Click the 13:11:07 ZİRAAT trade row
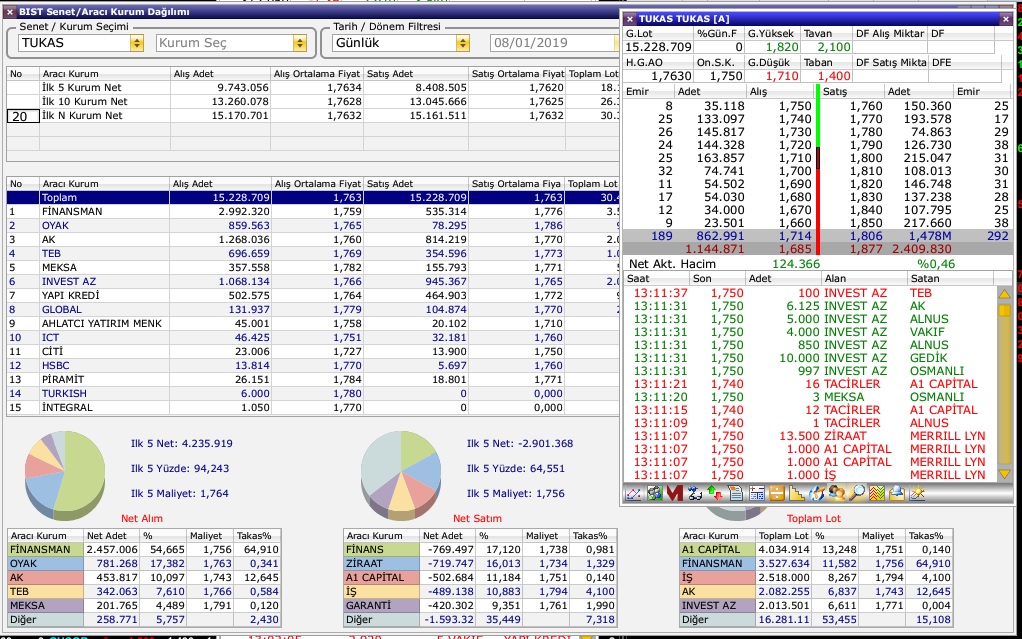 (x=810, y=436)
